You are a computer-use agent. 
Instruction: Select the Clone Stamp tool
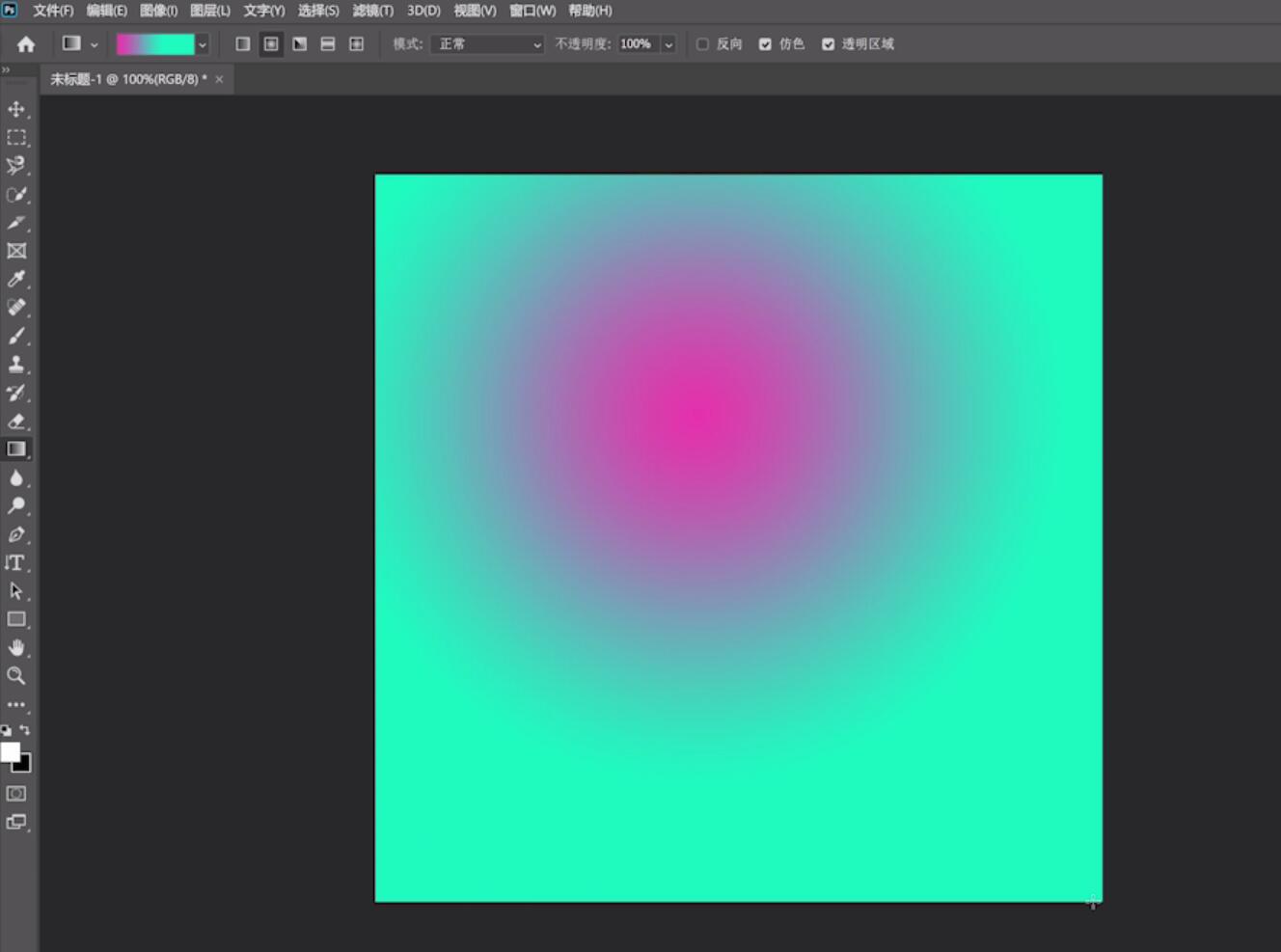pyautogui.click(x=16, y=365)
